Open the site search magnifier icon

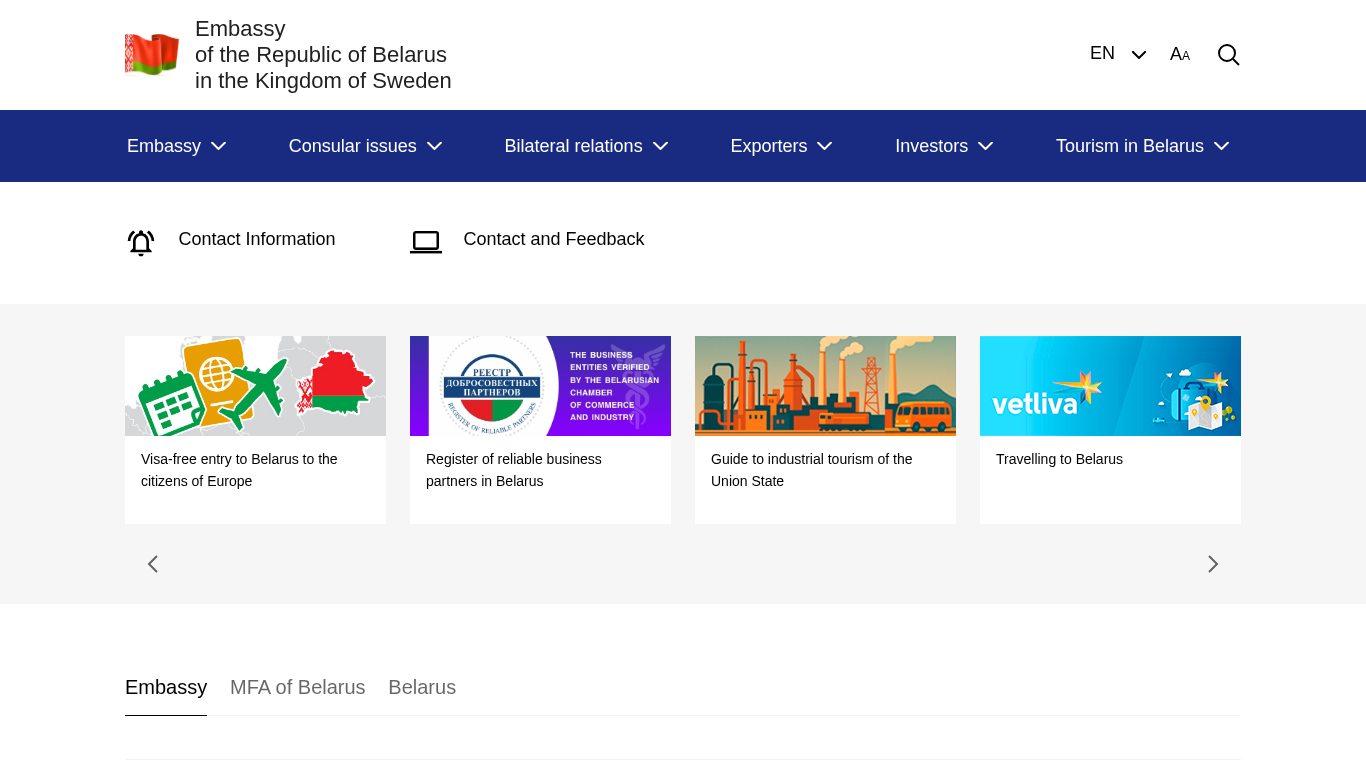1228,55
